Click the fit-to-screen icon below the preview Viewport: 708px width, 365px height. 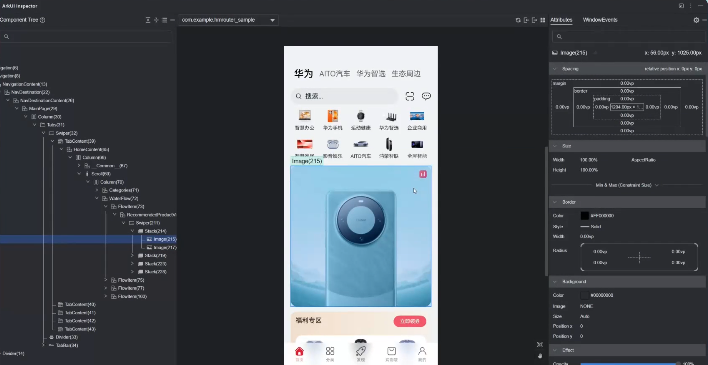(540, 344)
